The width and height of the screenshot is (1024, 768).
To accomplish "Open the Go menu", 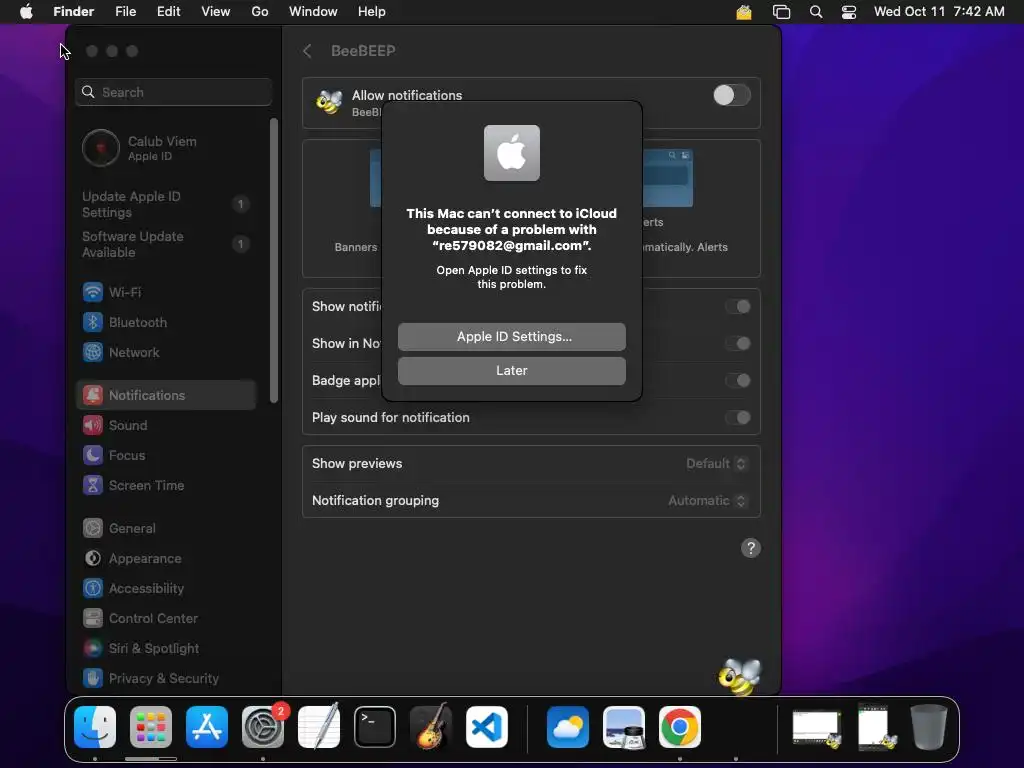I will [x=260, y=12].
